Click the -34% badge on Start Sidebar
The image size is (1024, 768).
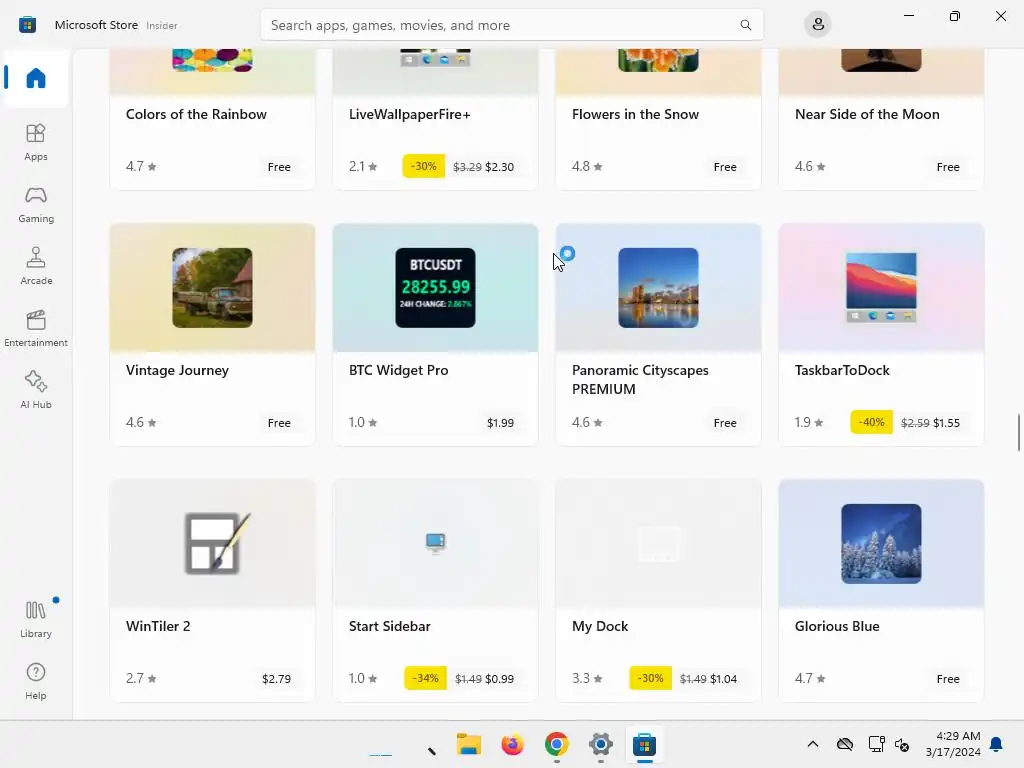coord(425,679)
